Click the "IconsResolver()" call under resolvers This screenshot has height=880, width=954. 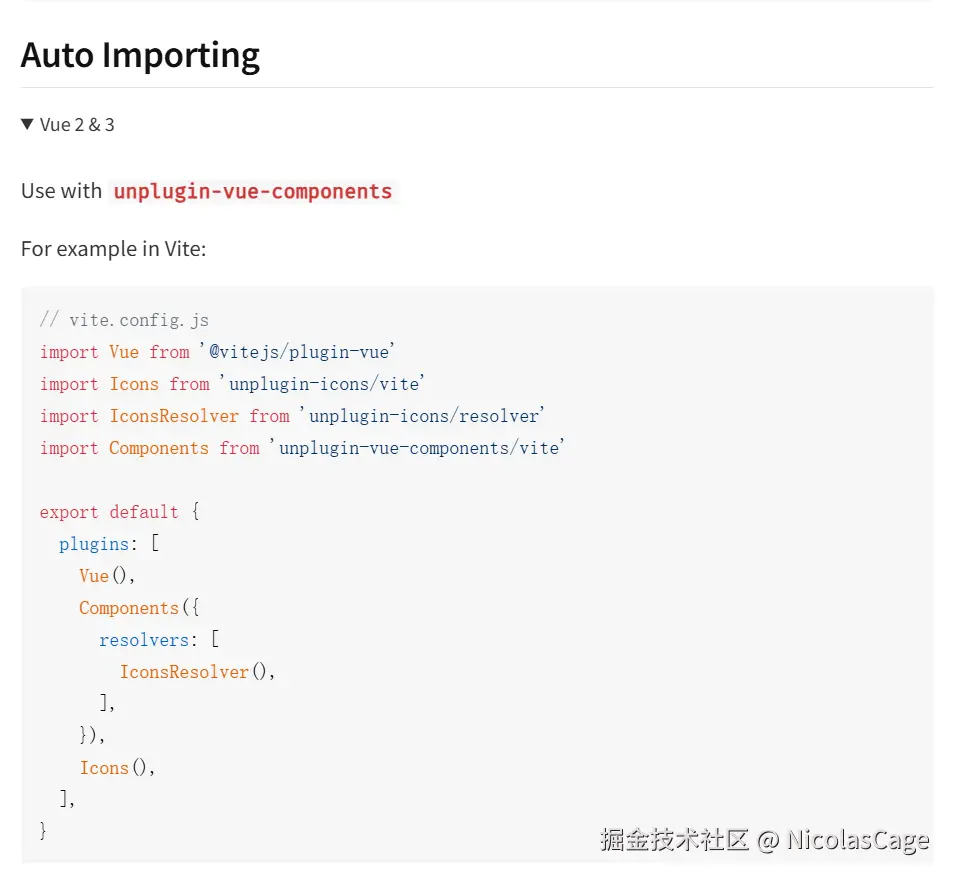coord(196,672)
